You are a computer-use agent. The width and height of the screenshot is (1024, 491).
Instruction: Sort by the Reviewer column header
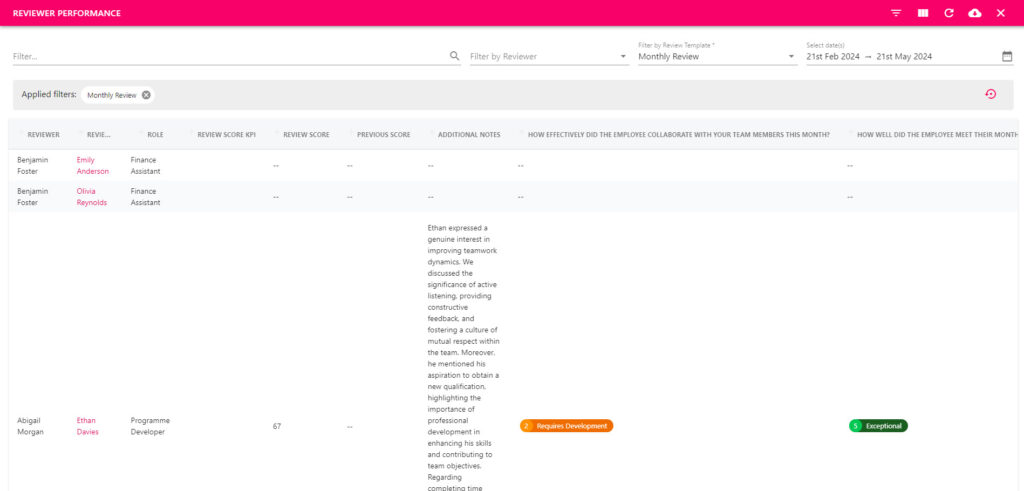click(x=43, y=135)
